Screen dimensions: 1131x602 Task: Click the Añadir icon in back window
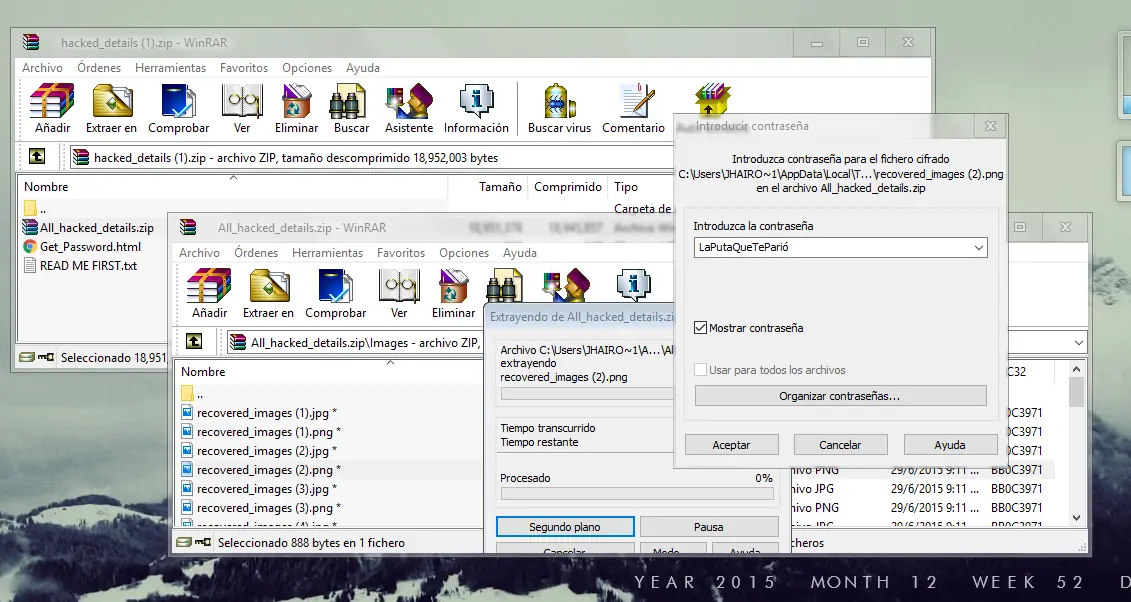coord(52,108)
